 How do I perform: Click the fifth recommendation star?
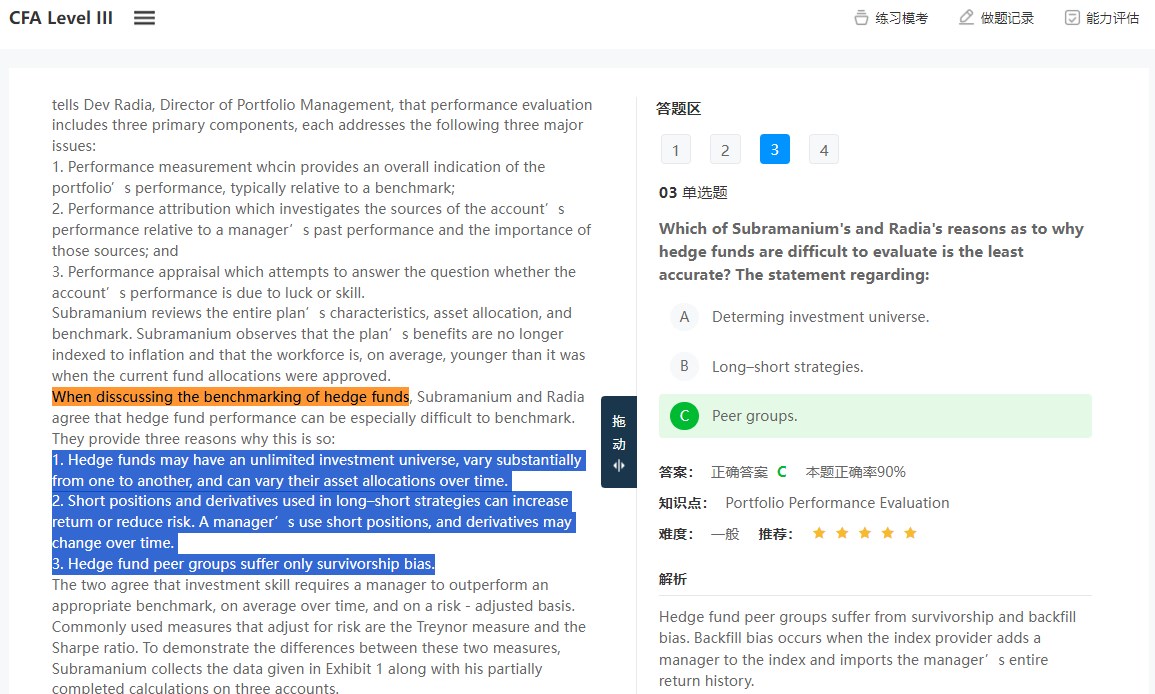click(910, 533)
